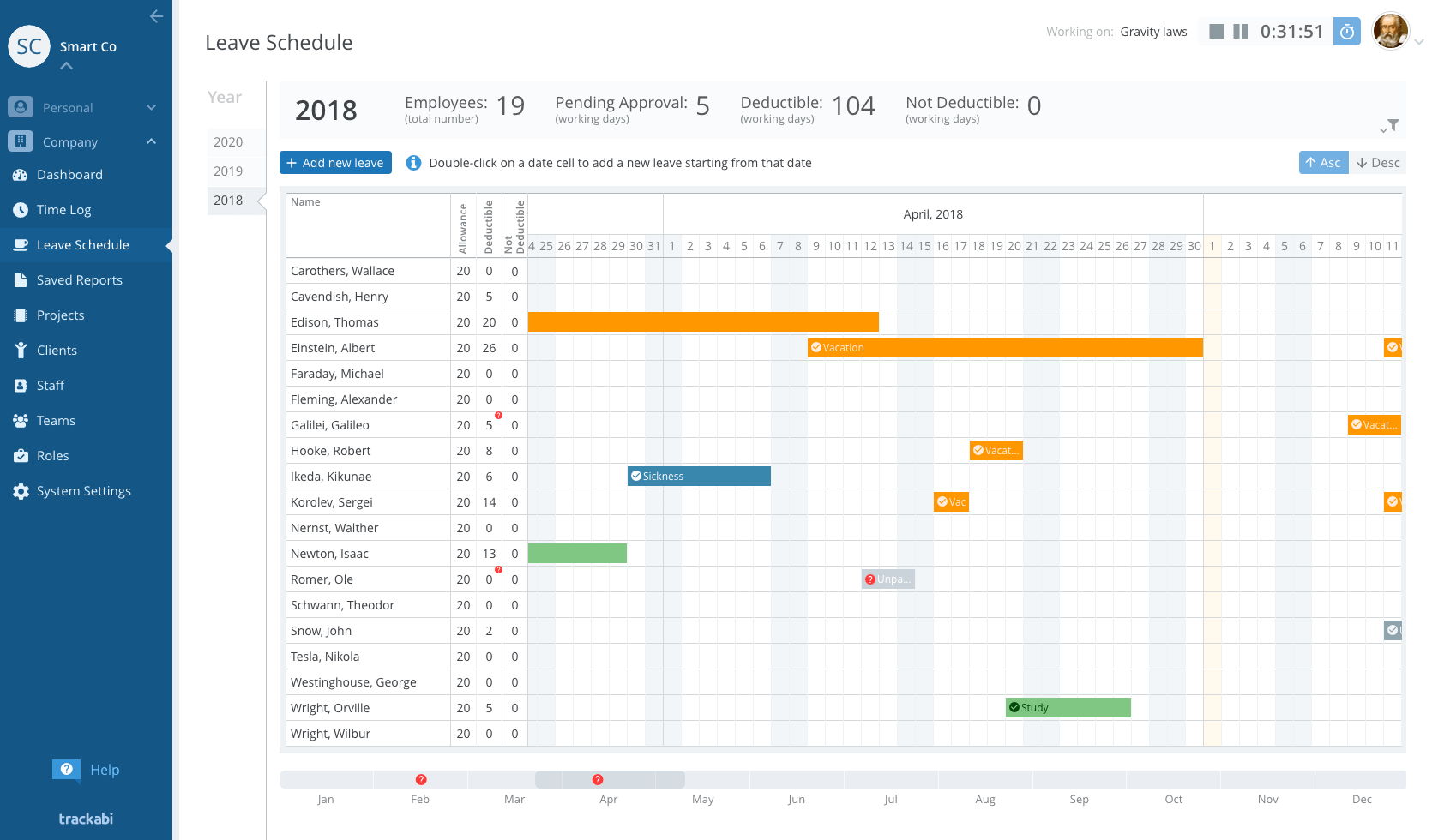This screenshot has height=840, width=1432.
Task: Select Einstein's orange Vacation bar
Action: (1003, 347)
